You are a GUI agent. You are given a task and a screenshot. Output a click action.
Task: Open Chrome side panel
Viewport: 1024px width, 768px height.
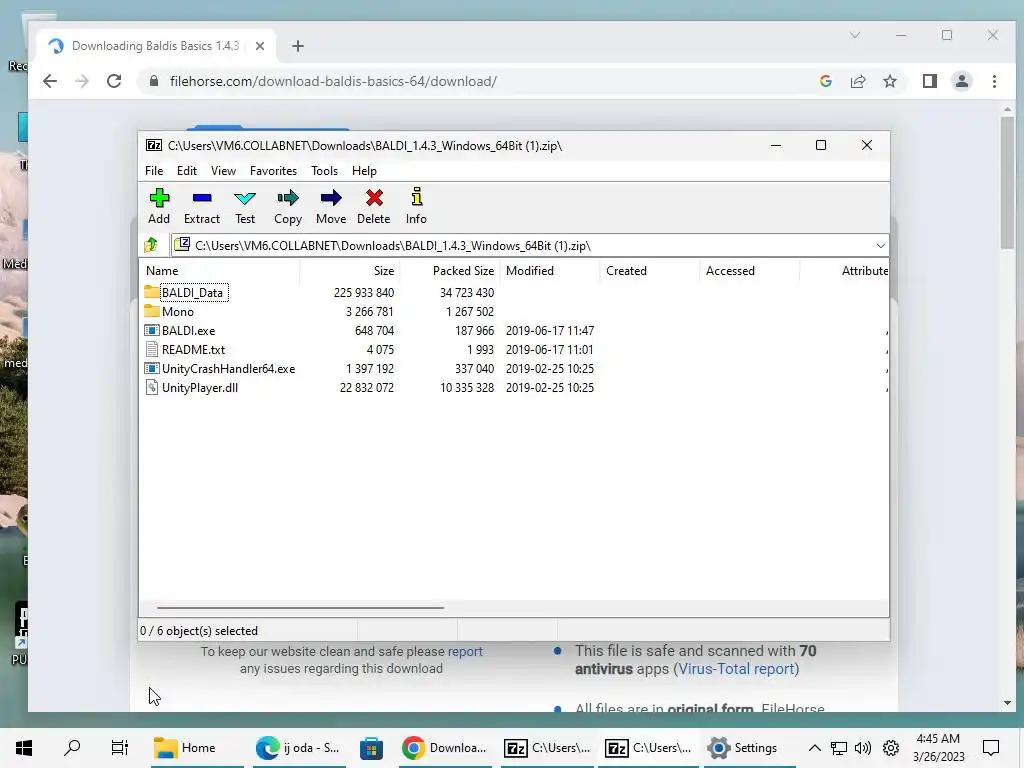pyautogui.click(x=929, y=81)
